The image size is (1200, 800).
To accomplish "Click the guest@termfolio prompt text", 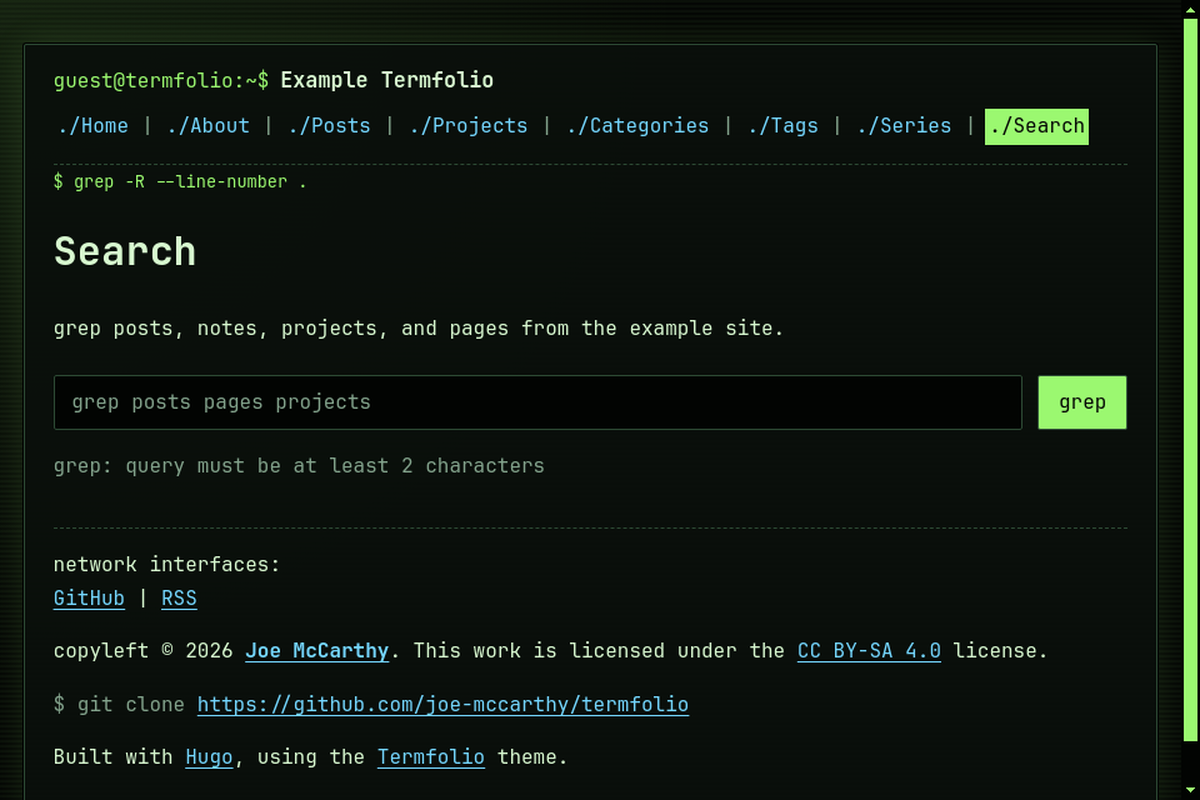I will tap(161, 80).
